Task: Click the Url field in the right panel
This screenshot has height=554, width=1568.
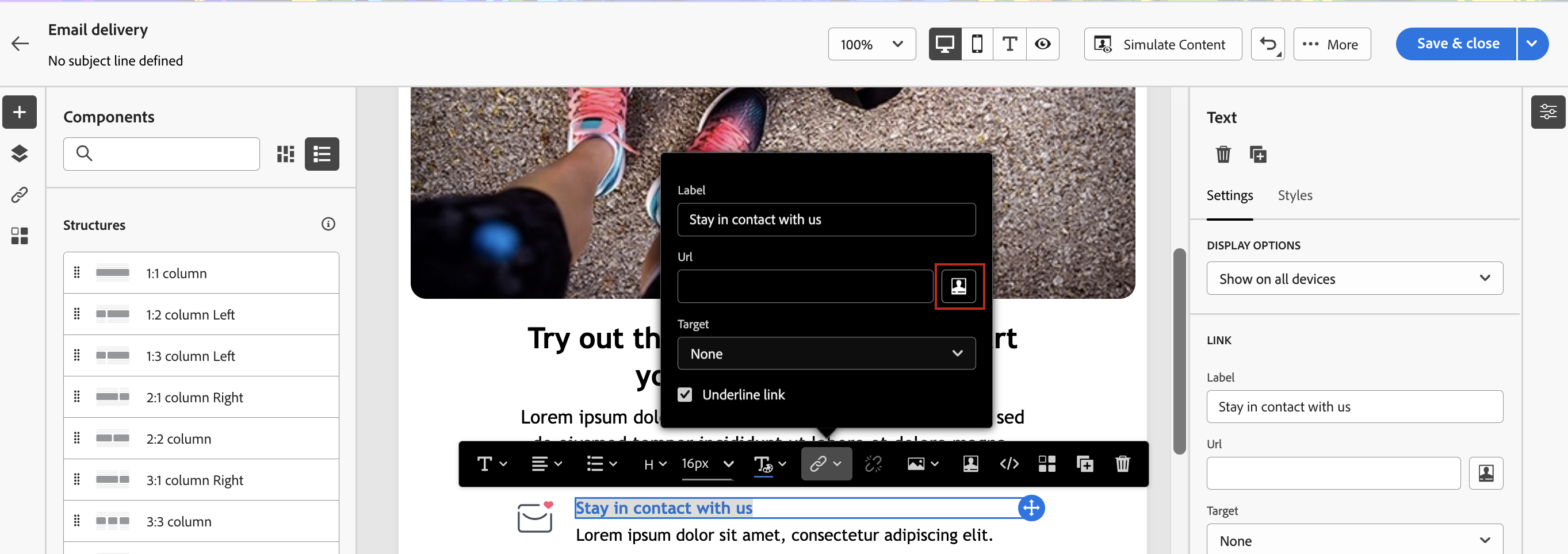Action: tap(1333, 473)
